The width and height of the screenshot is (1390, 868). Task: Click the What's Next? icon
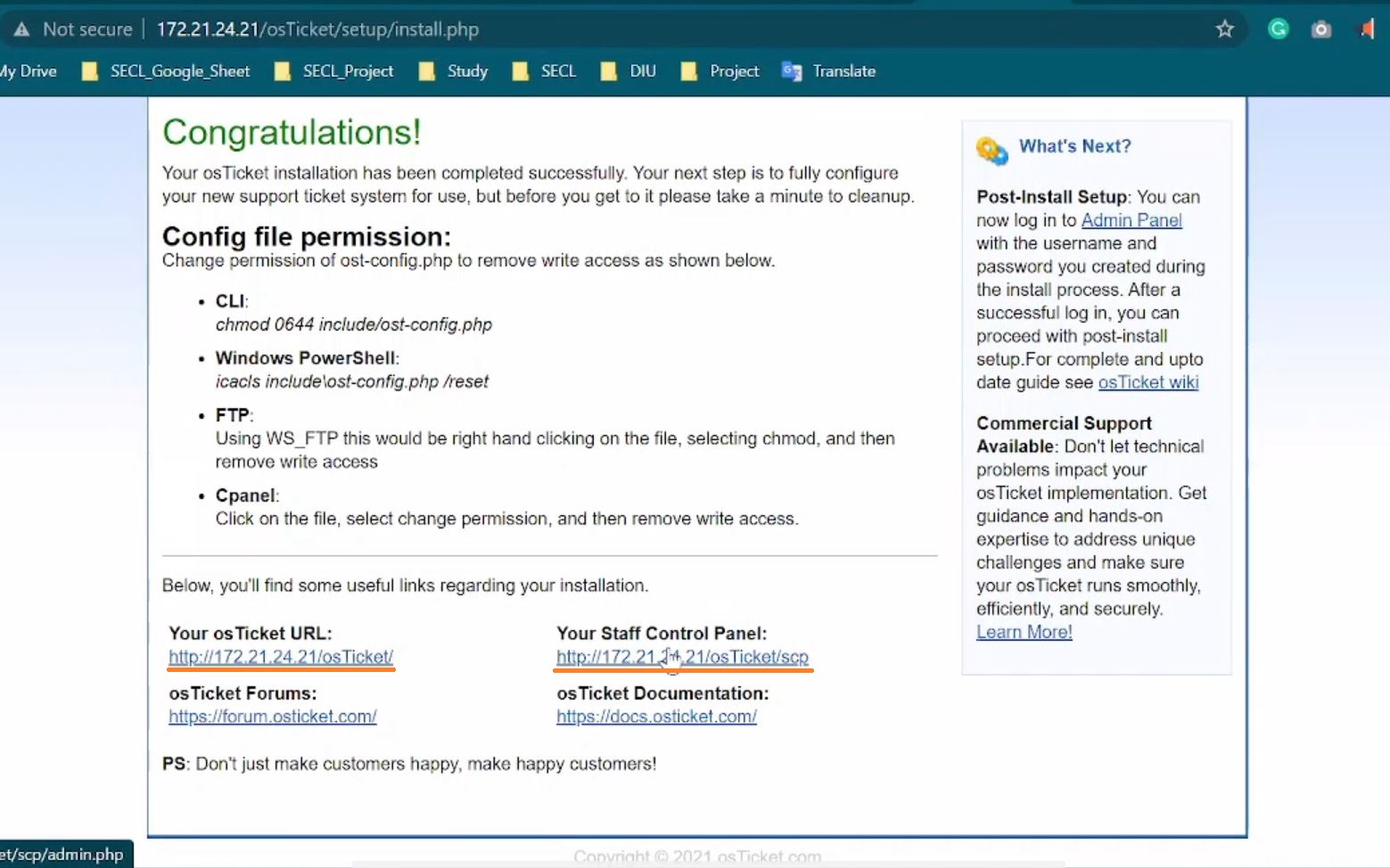[x=991, y=151]
